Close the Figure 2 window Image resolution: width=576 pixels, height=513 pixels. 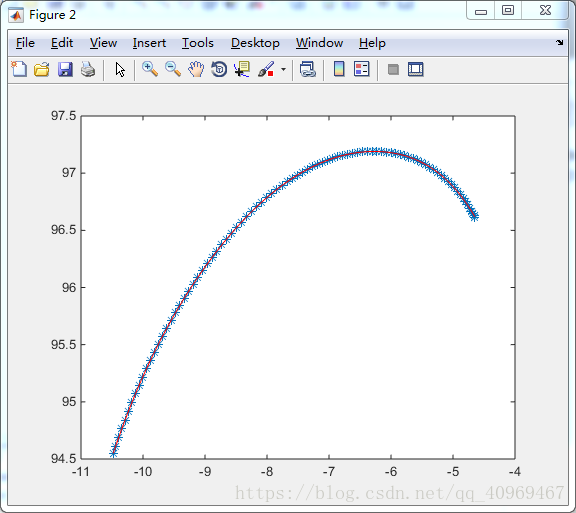point(545,10)
